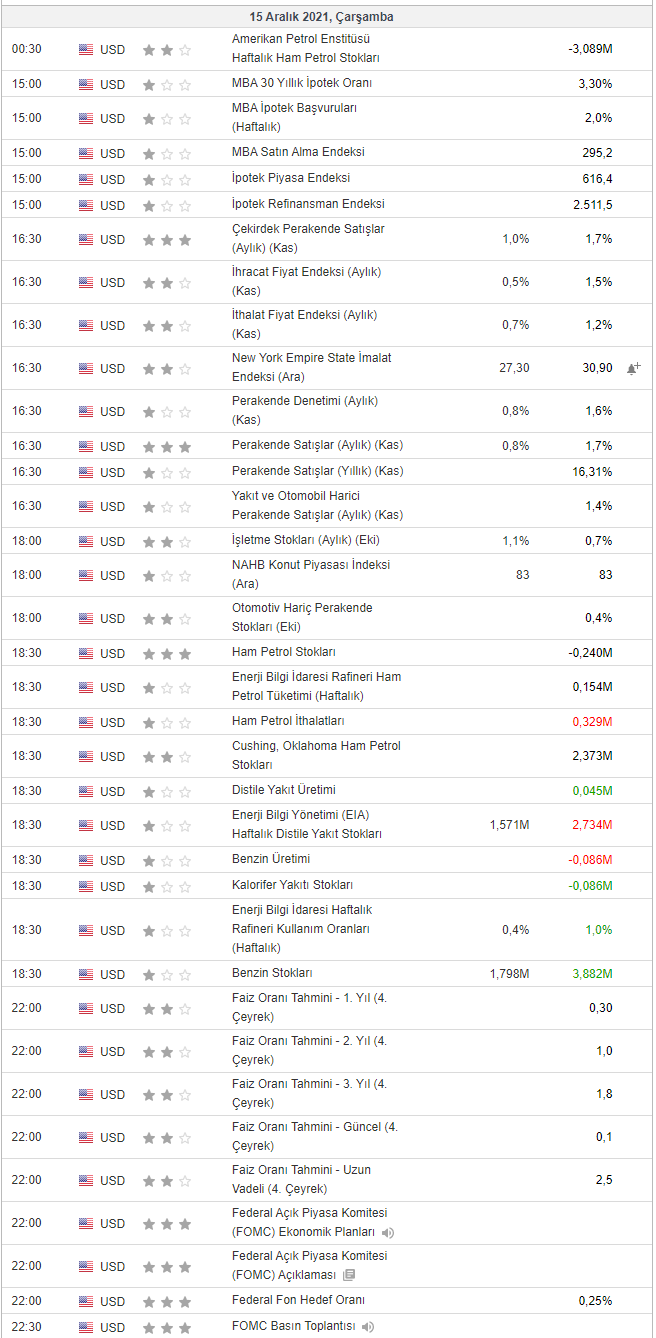Click the 30,90 previous value for Empire State
Viewport: 656px width, 1338px height.
(x=598, y=368)
